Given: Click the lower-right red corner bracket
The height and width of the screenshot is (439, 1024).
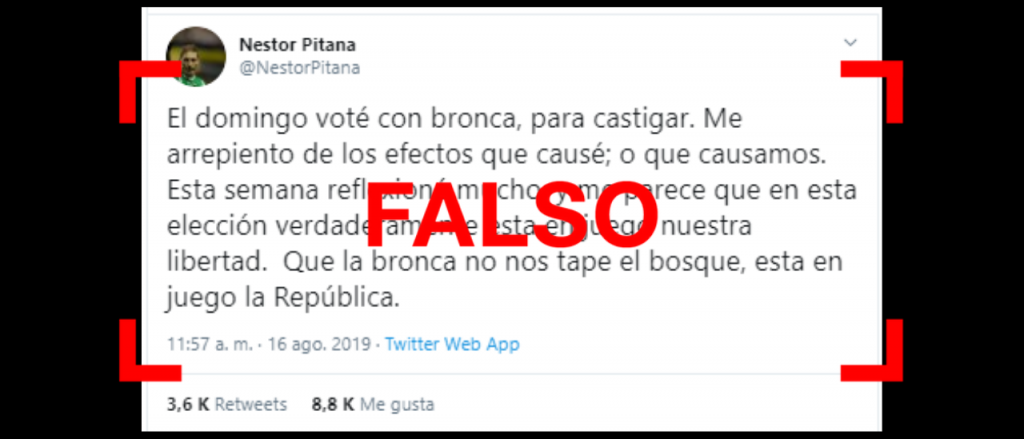Looking at the screenshot, I should click(x=871, y=350).
